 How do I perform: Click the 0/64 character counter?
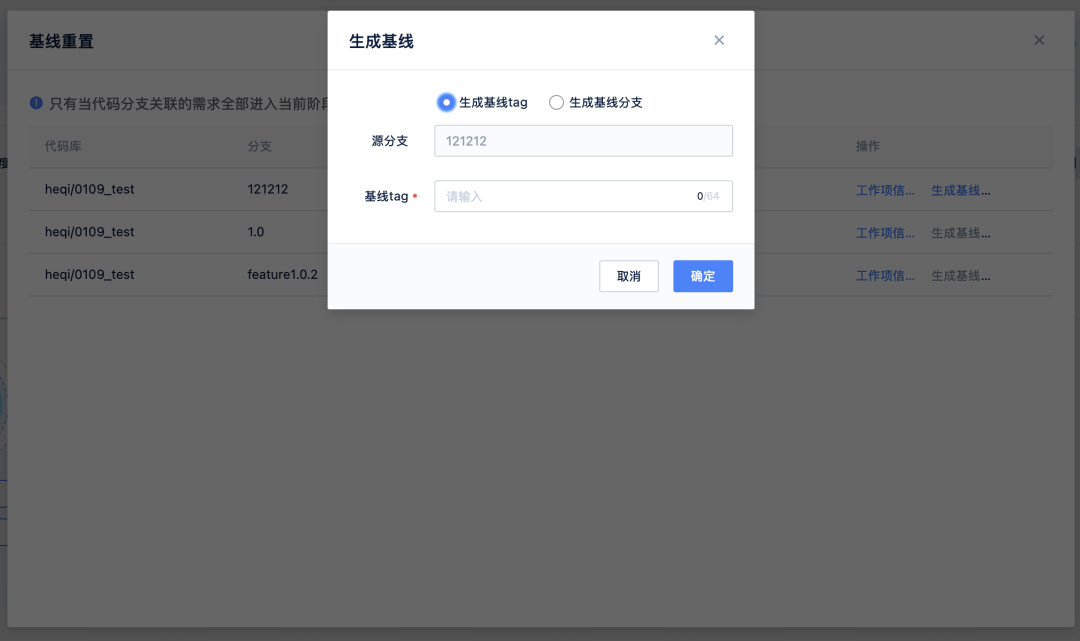pyautogui.click(x=708, y=196)
